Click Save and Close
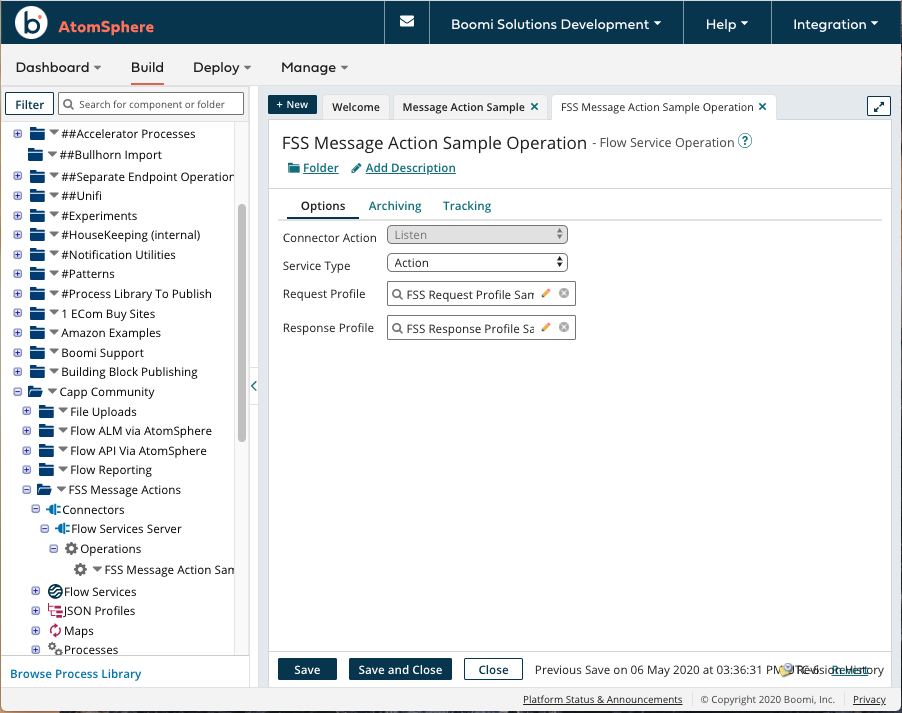 click(400, 669)
